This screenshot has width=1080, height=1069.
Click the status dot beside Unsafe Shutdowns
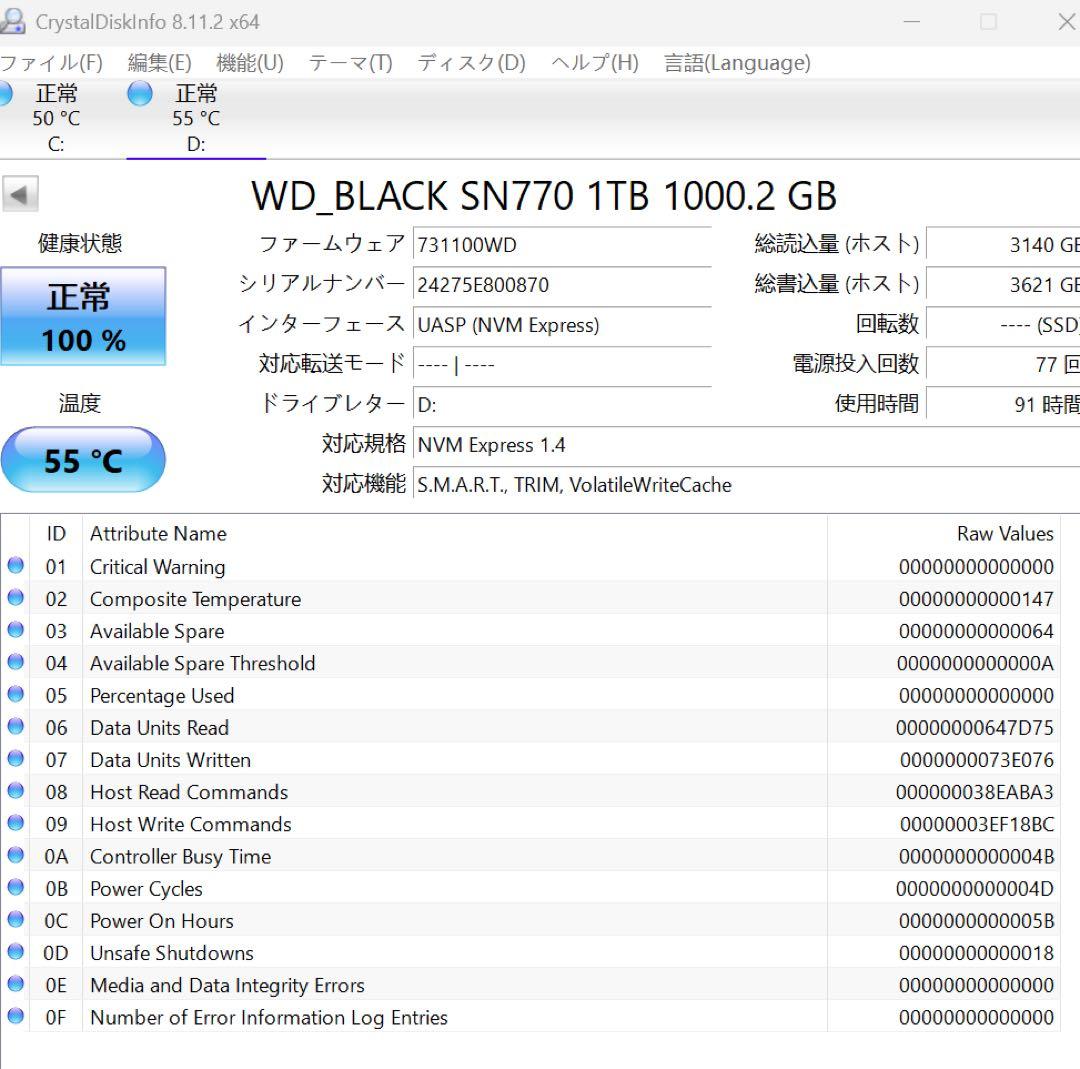[x=14, y=953]
